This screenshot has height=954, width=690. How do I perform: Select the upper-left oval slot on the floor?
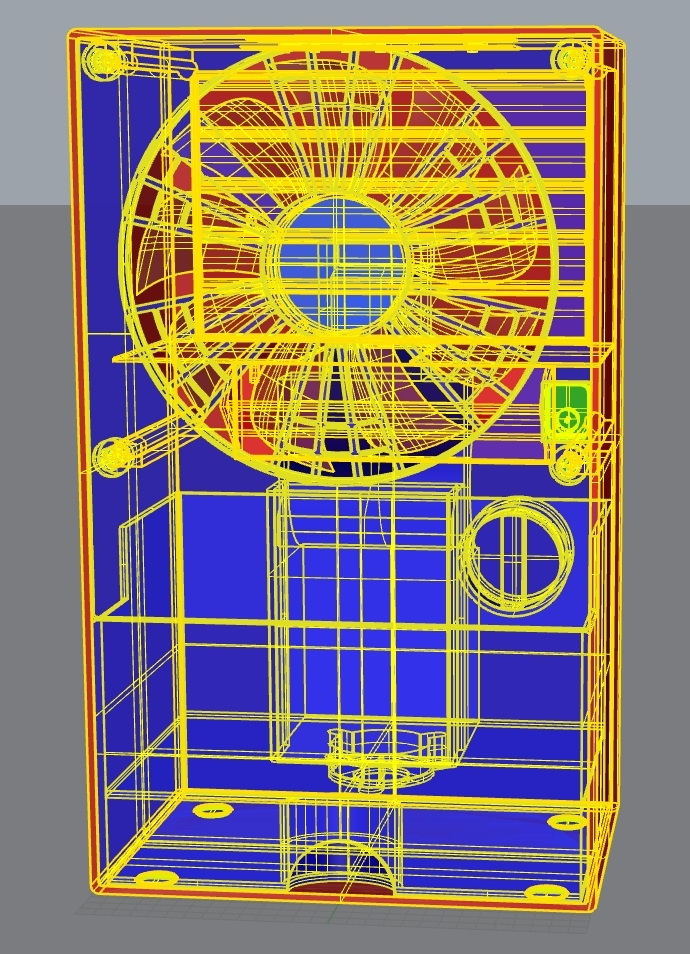coord(210,809)
